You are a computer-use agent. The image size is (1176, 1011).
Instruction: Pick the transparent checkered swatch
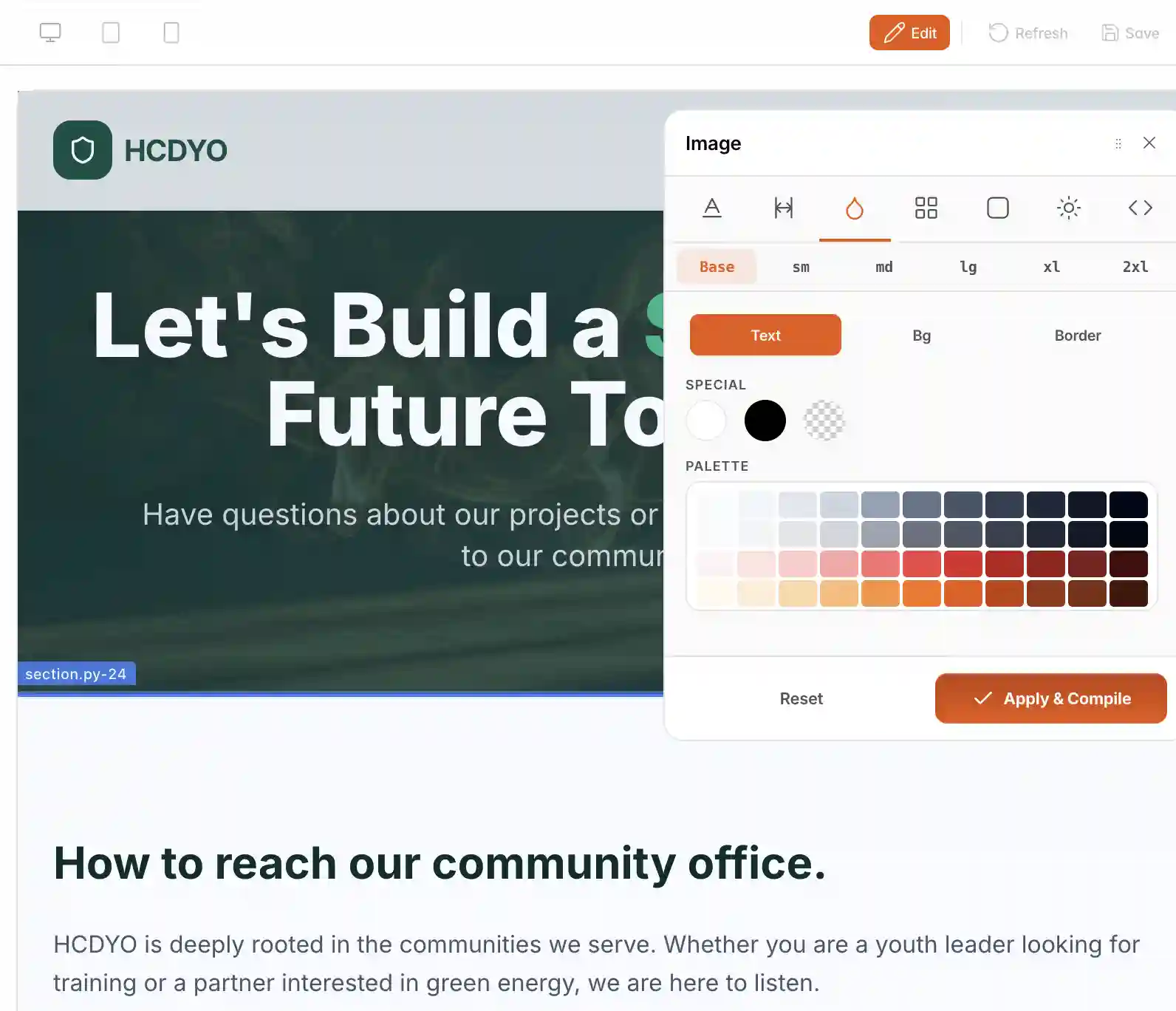coord(824,421)
